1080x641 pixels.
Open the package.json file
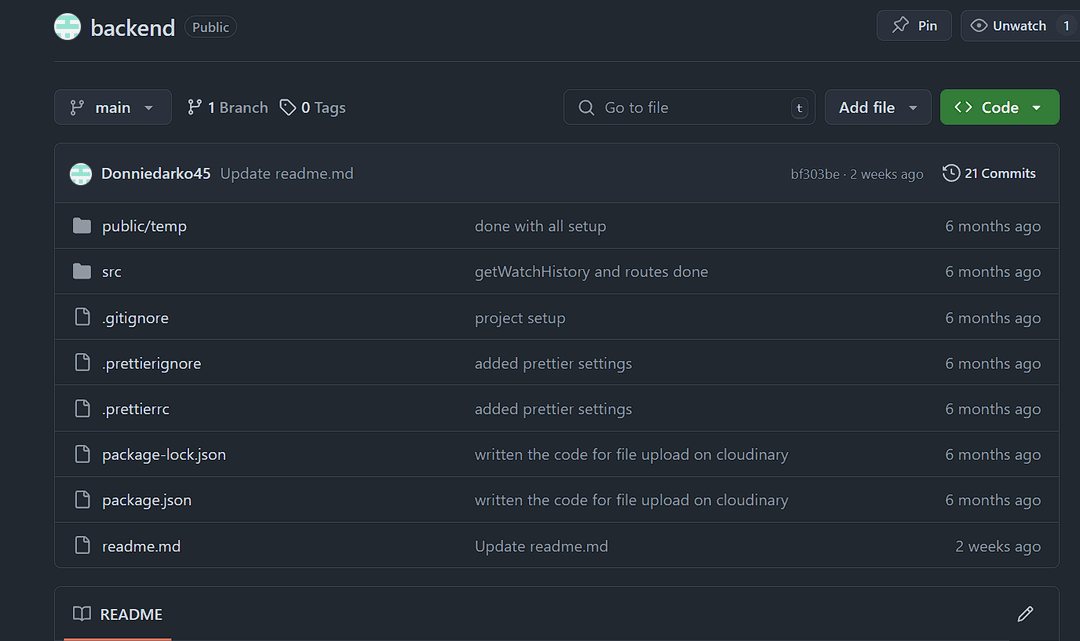pos(147,500)
